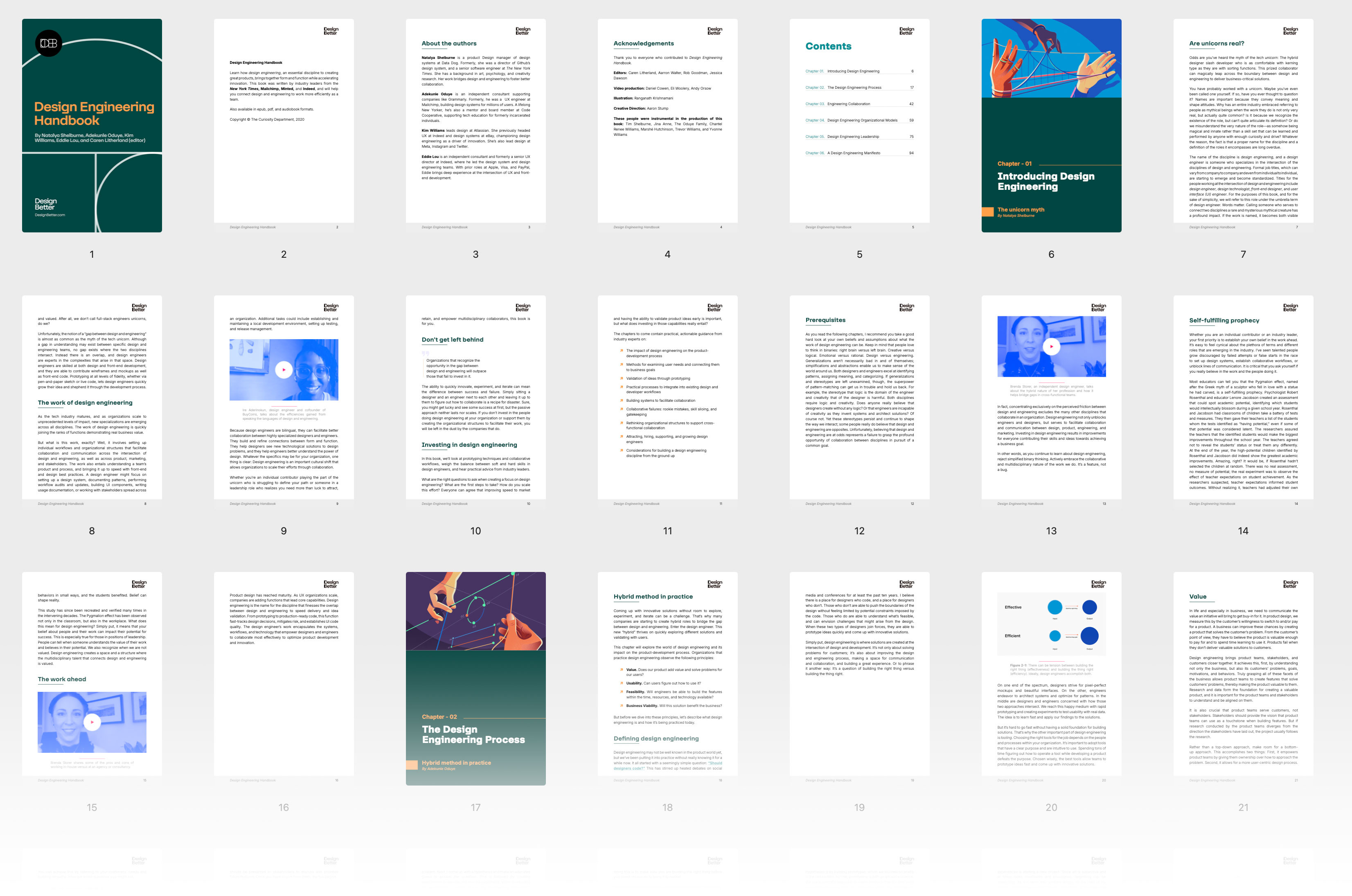
Task: Click DesignBetter.com link on the cover
Action: click(x=50, y=215)
